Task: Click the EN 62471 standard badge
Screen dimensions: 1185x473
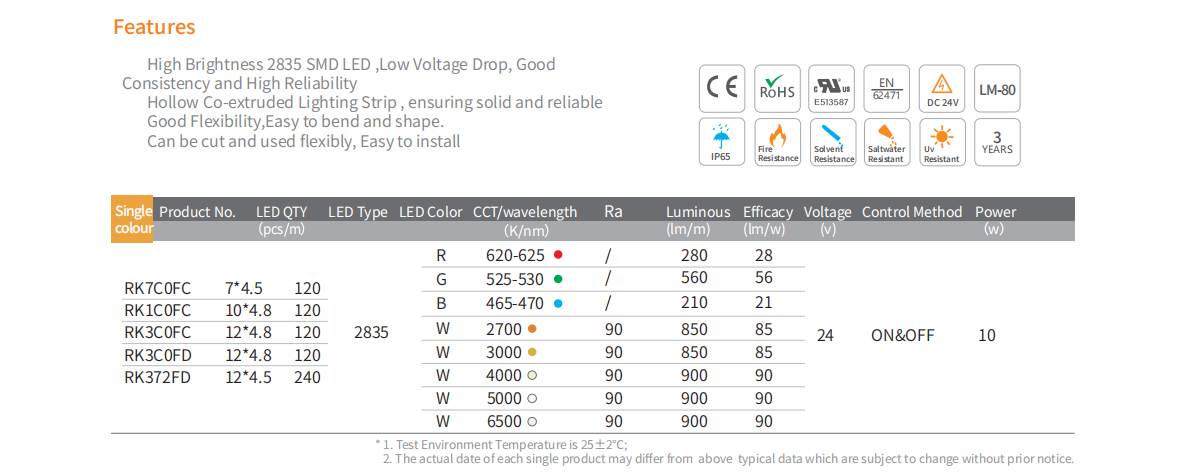Action: [x=886, y=89]
